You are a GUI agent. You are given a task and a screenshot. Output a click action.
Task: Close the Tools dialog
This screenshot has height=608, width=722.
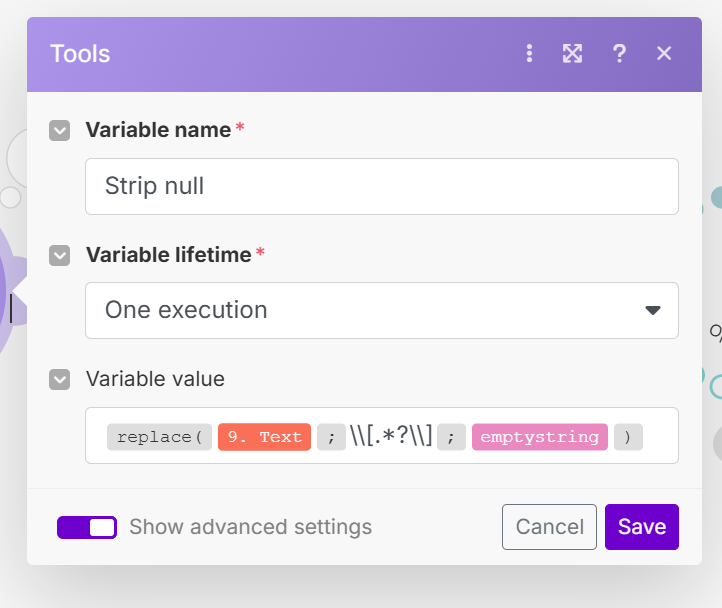pyautogui.click(x=664, y=54)
